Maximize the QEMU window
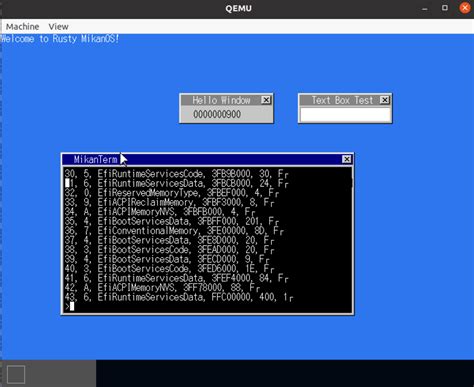The image size is (474, 387). (x=445, y=8)
